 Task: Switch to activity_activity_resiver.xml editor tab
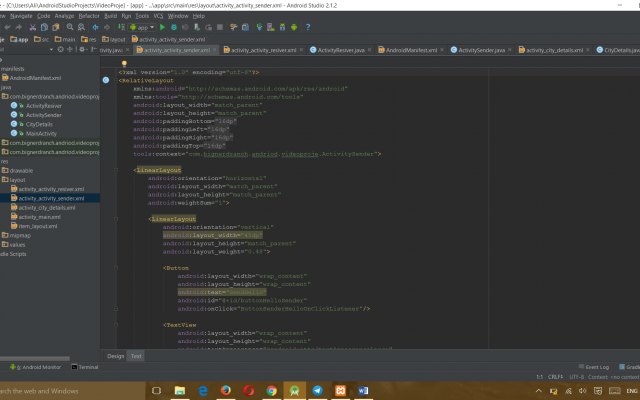263,50
